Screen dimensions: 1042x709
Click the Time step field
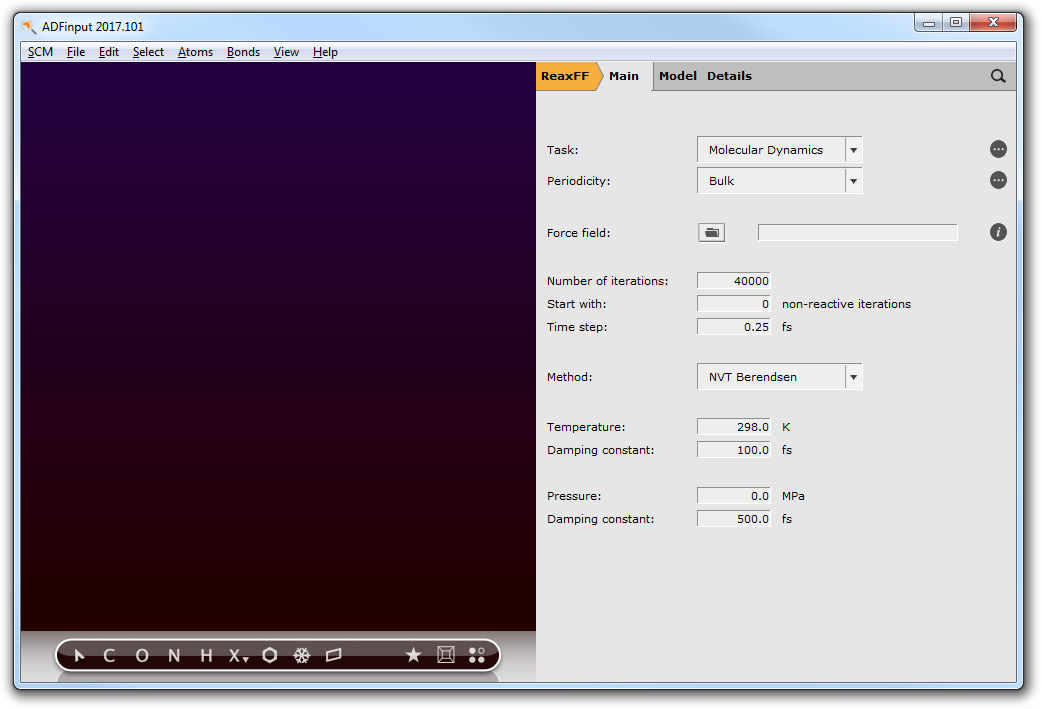point(734,327)
